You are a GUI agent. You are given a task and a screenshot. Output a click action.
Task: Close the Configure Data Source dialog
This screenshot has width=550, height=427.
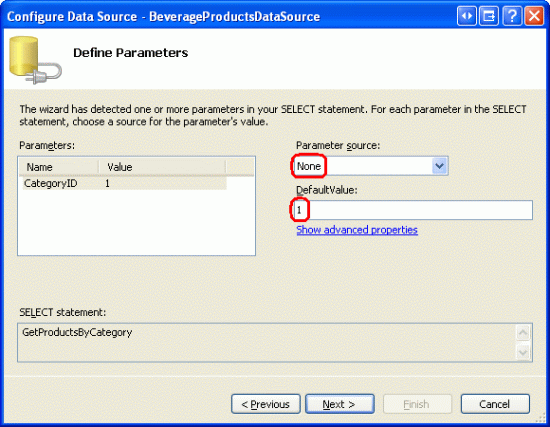[534, 16]
